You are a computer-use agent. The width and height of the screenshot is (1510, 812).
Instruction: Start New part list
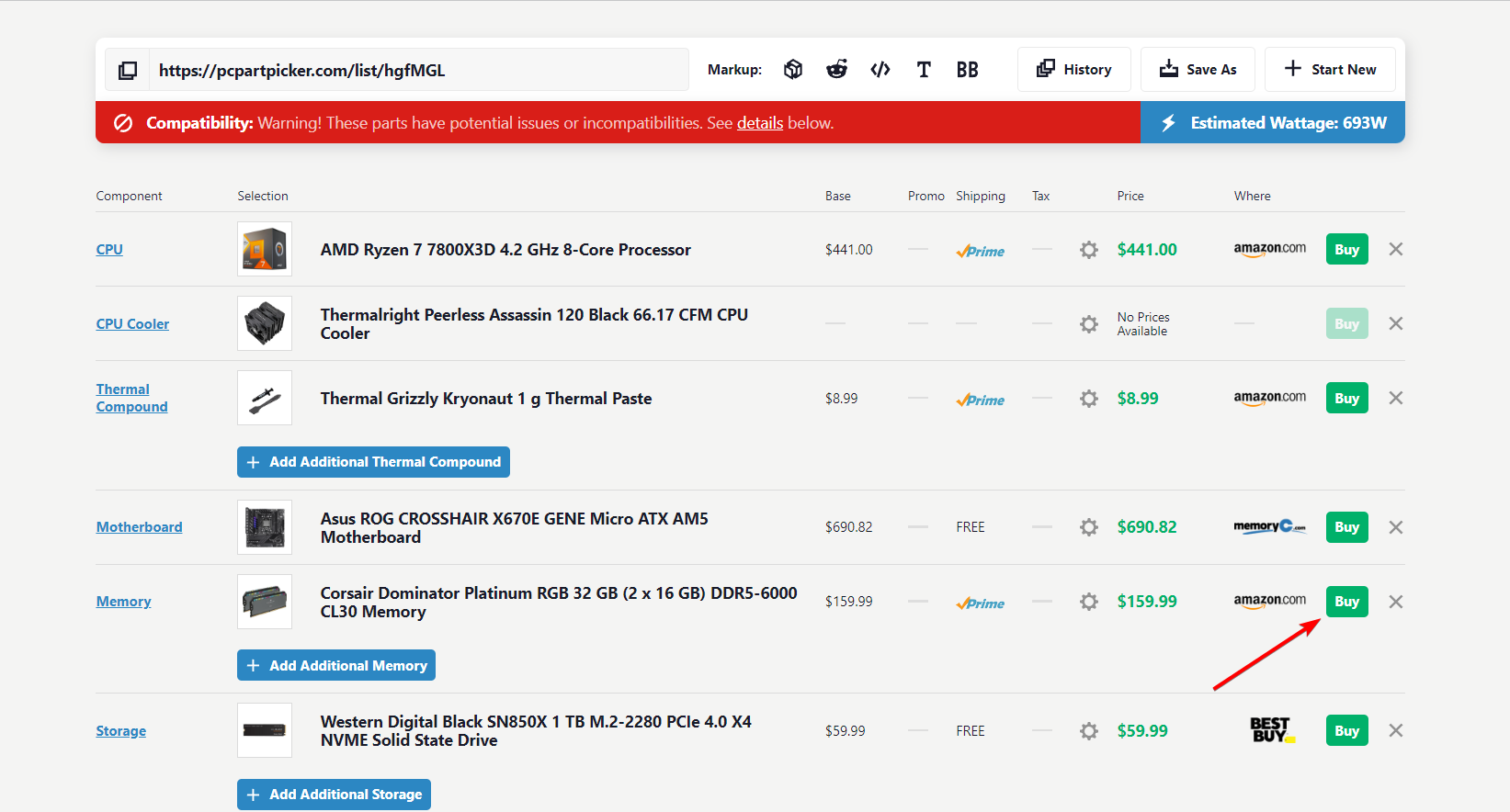(x=1330, y=70)
